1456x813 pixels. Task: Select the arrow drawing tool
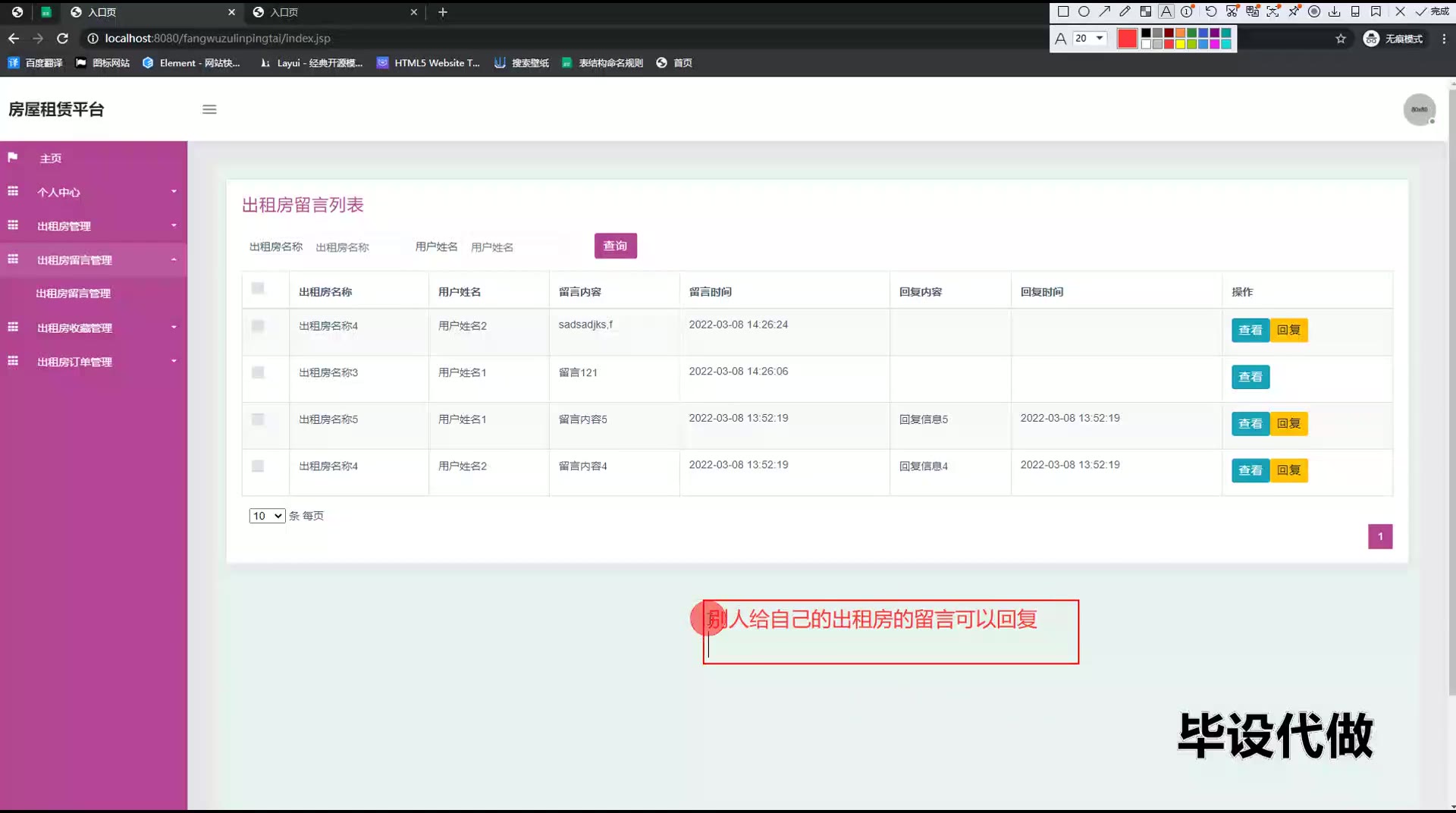1105,11
